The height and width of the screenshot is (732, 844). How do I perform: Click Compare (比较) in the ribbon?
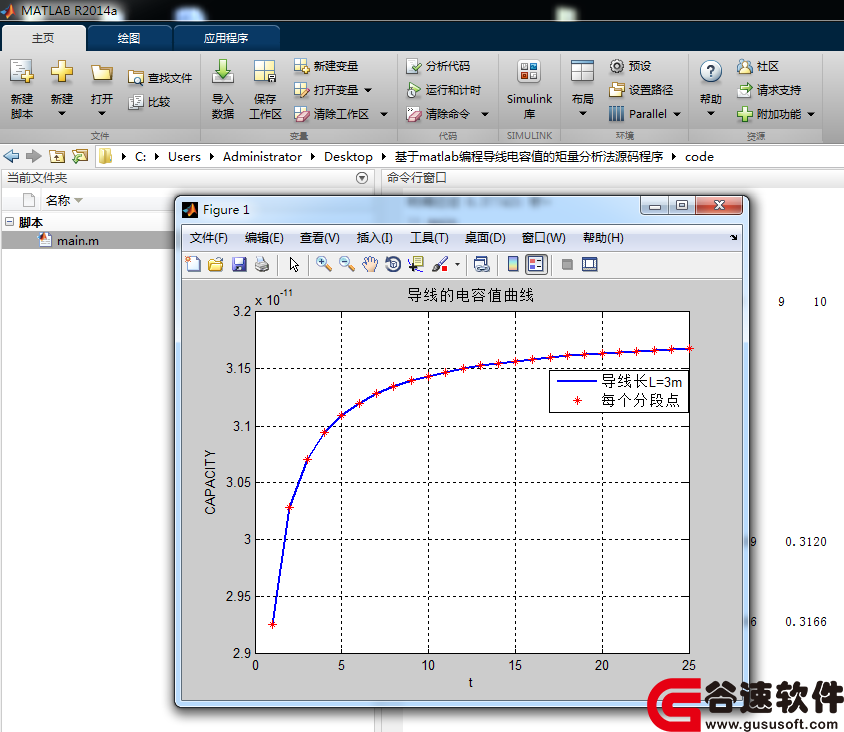coord(149,102)
